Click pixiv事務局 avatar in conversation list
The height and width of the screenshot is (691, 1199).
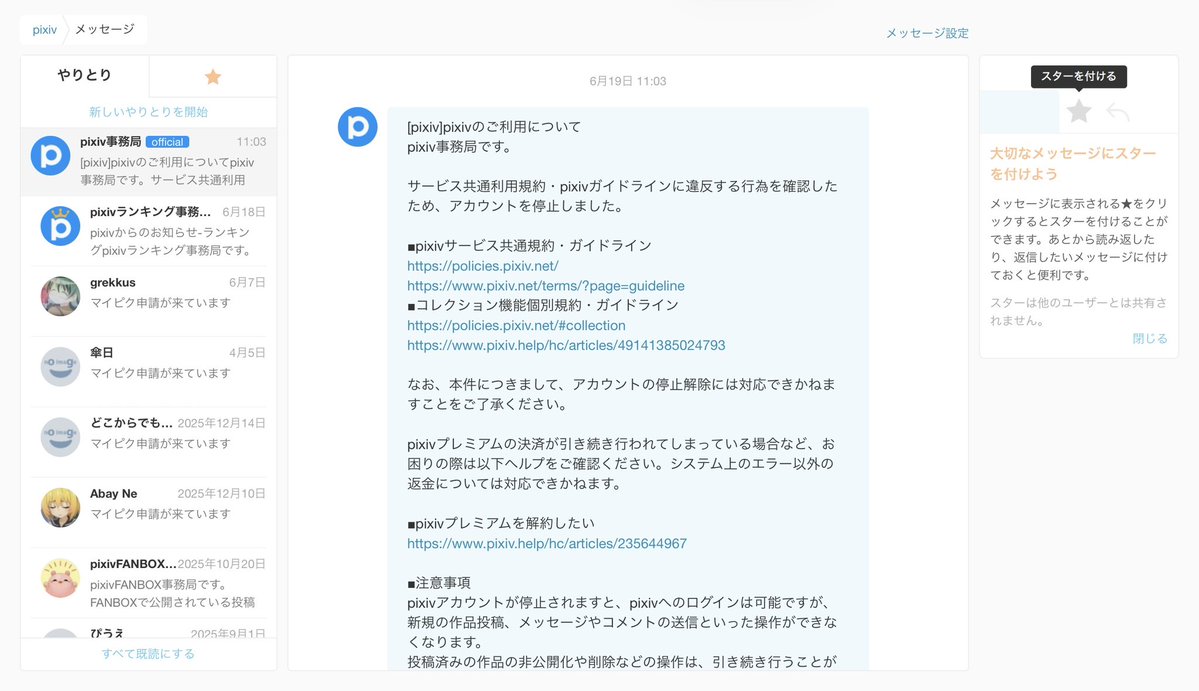pyautogui.click(x=50, y=155)
